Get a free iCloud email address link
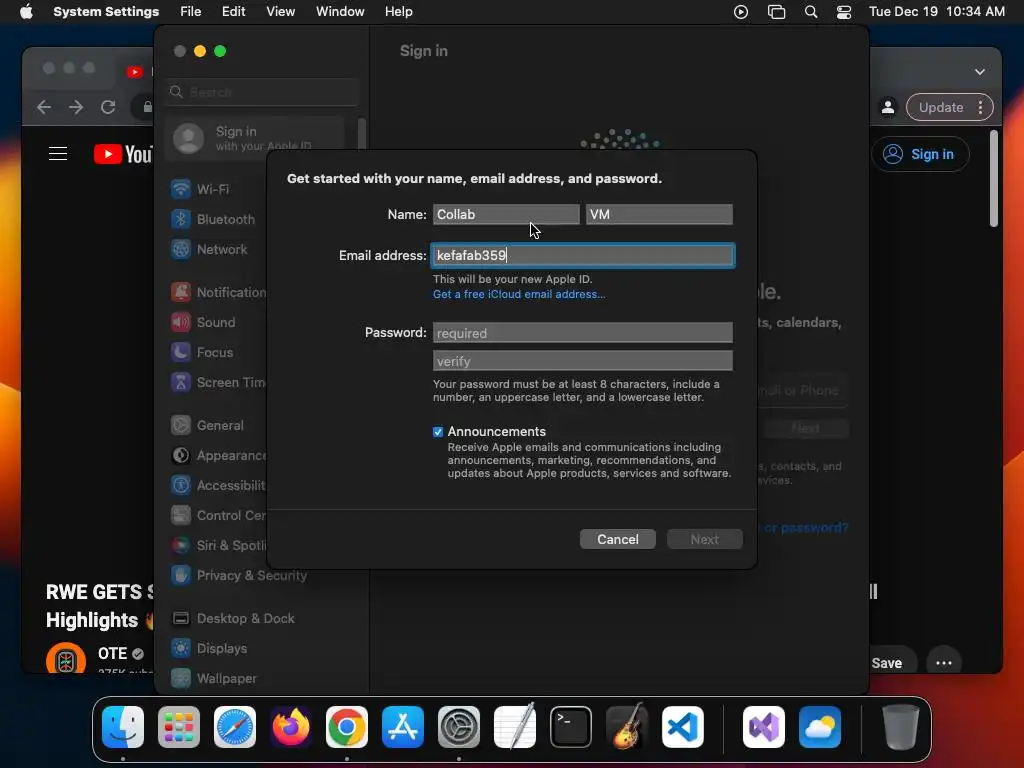 (519, 295)
